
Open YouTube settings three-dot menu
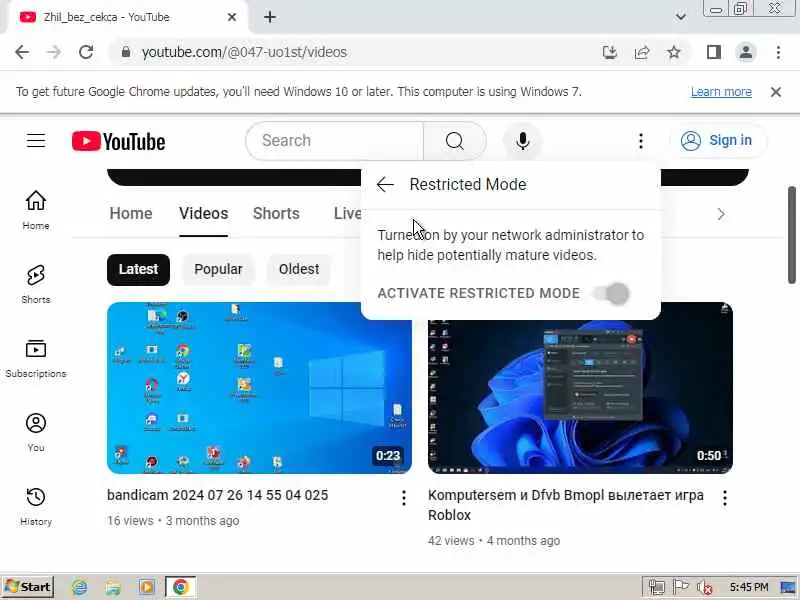tap(641, 141)
